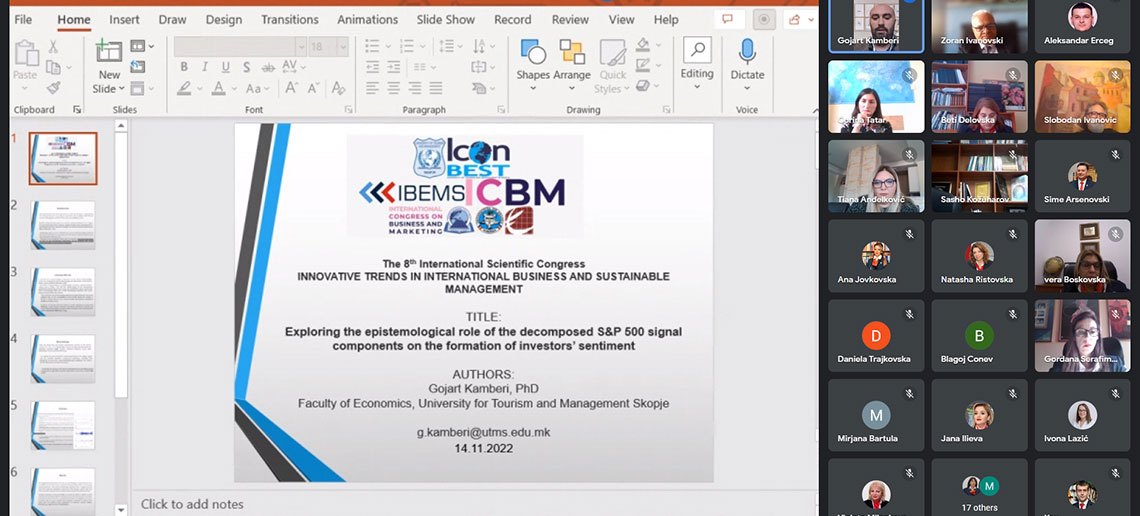Open the font name combo box
This screenshot has width=1140, height=516.
point(240,47)
